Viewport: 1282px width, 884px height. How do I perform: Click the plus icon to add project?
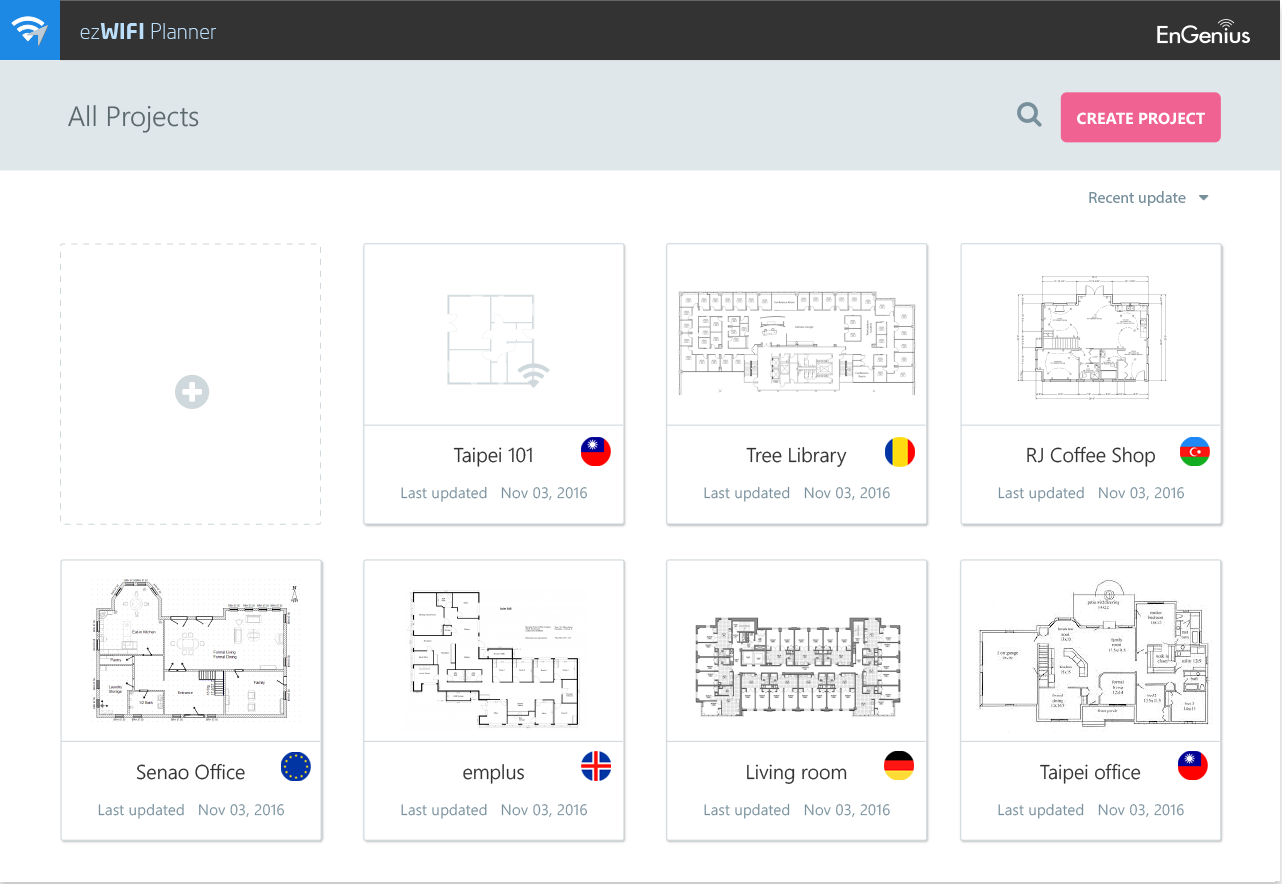coord(192,392)
